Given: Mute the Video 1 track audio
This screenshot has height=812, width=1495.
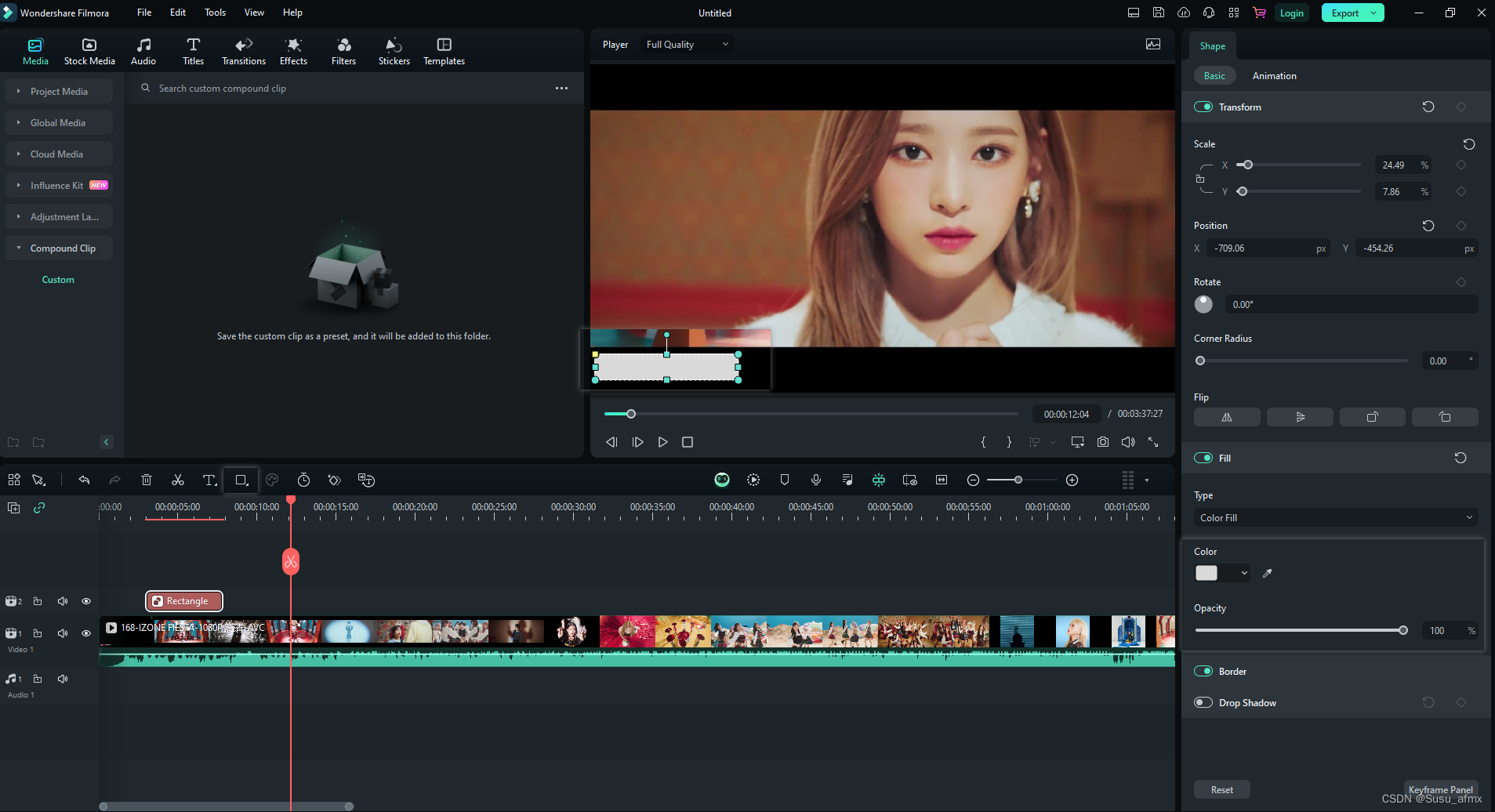Looking at the screenshot, I should pos(63,633).
